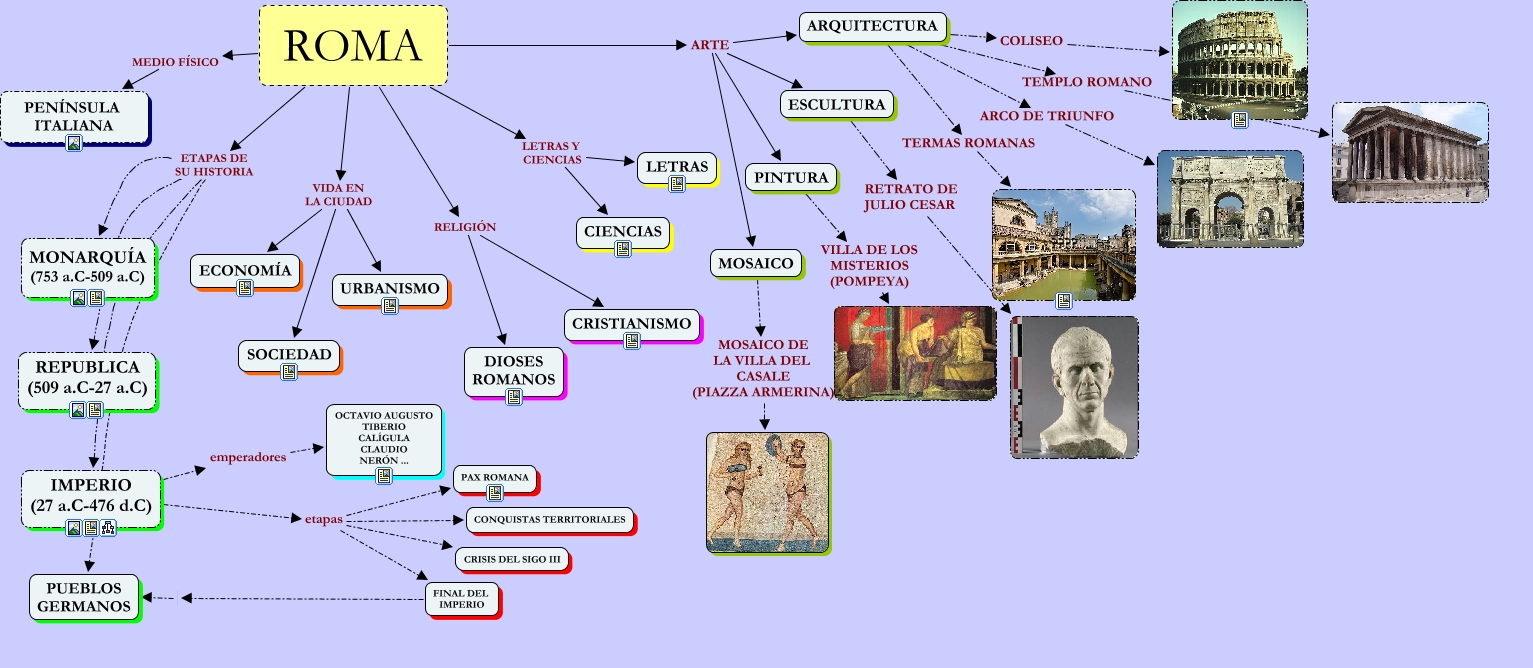
Task: Open the document icon under ECONOMÍA
Action: 245,288
